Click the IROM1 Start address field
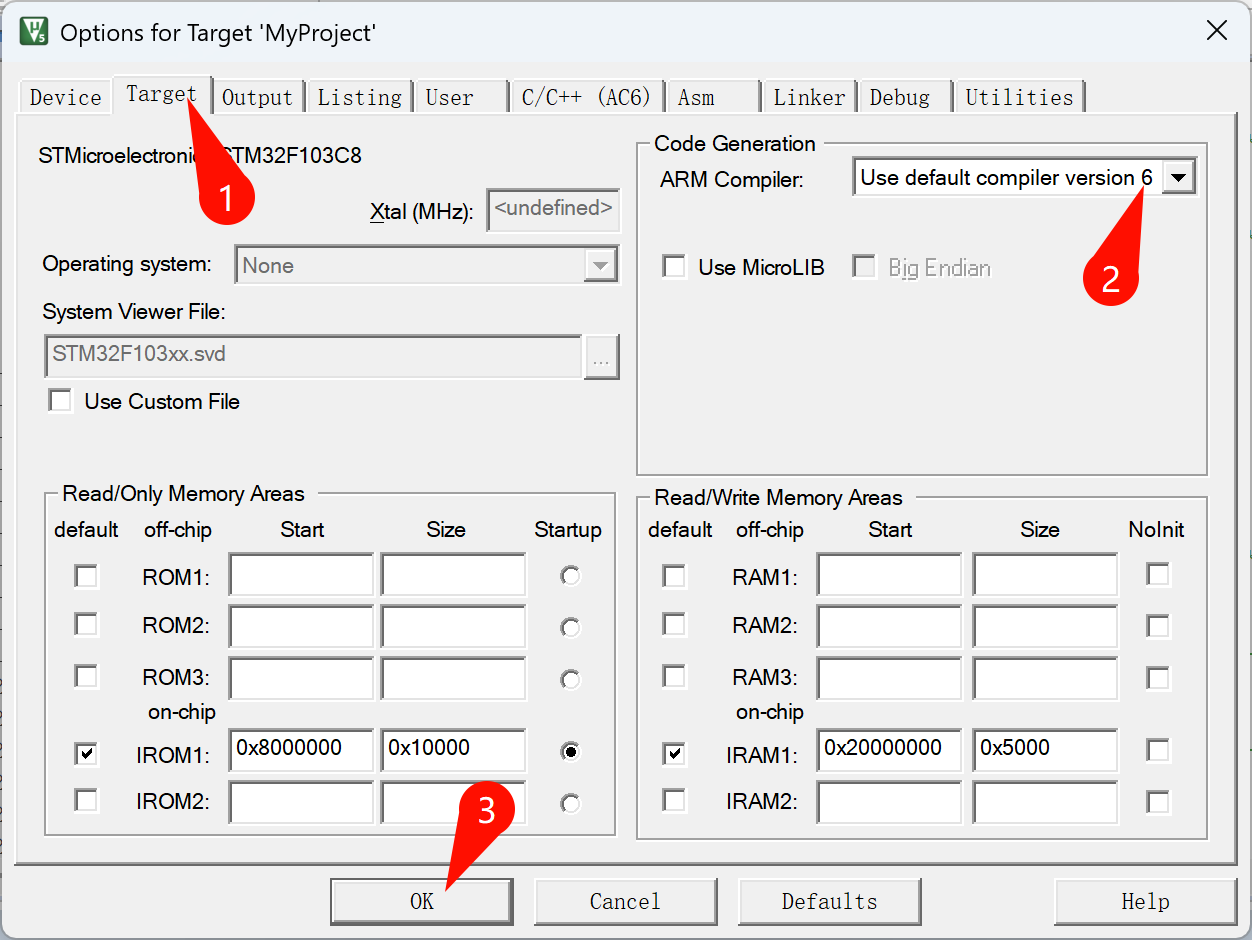 click(301, 749)
